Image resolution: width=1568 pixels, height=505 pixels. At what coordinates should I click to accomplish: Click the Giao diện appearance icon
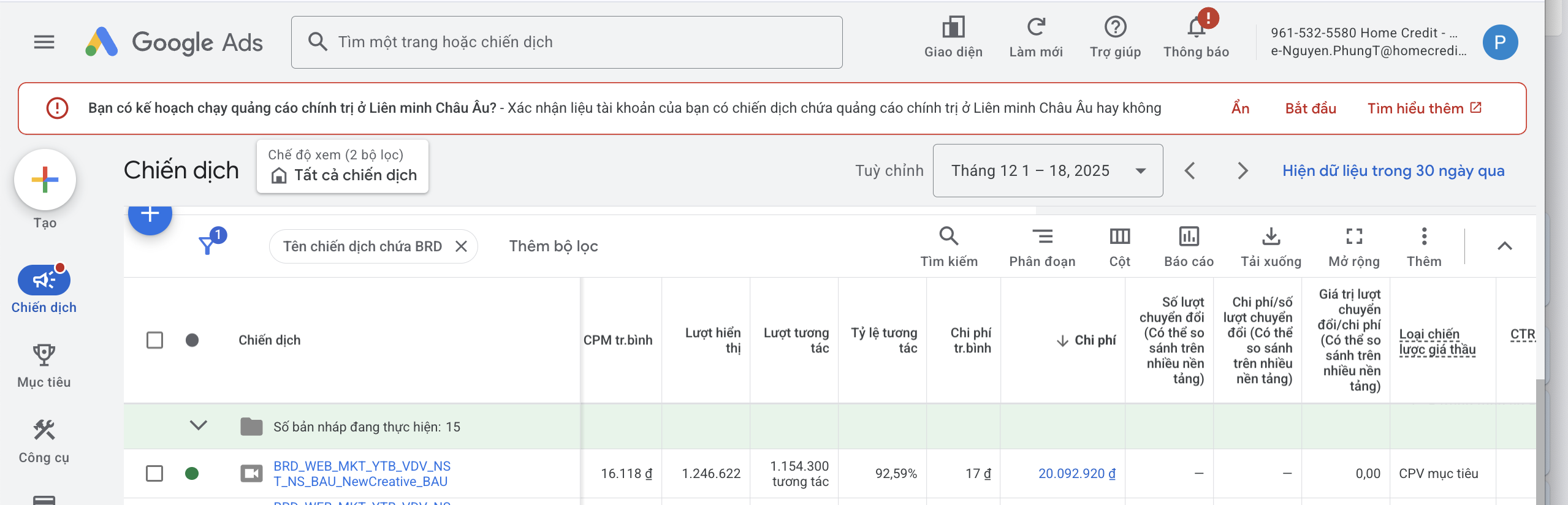[x=953, y=28]
